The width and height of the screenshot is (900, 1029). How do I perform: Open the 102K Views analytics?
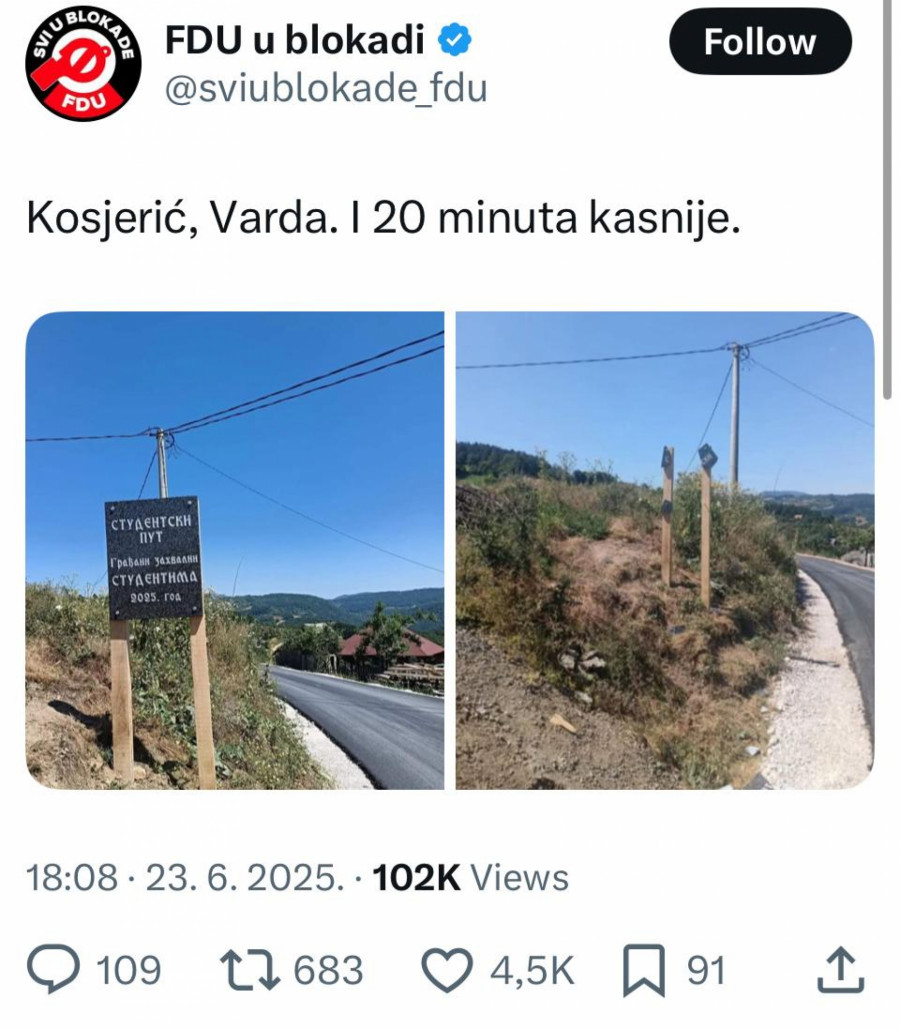[x=470, y=877]
